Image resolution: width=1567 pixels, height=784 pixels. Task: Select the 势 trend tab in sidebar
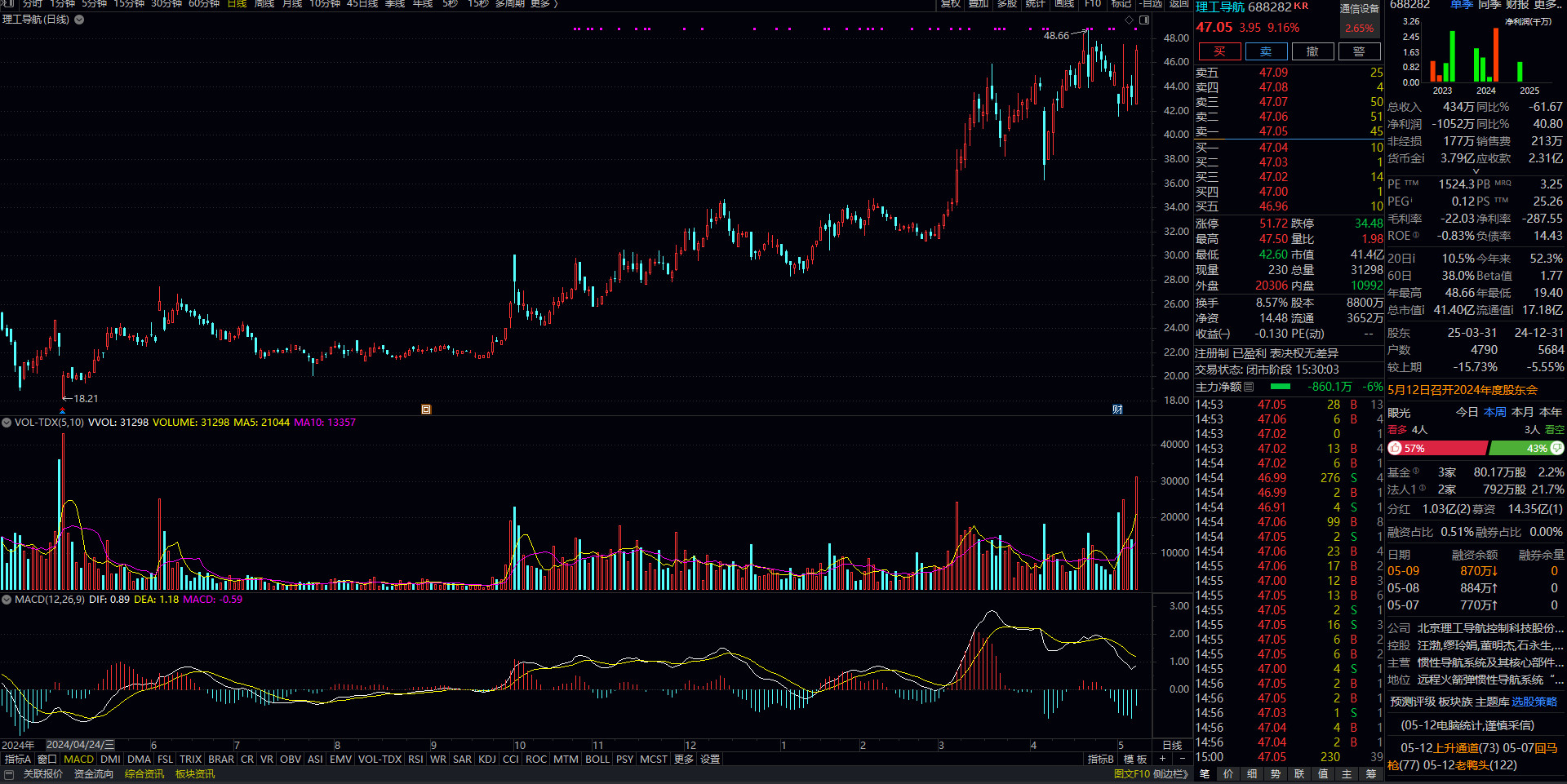tap(1276, 774)
